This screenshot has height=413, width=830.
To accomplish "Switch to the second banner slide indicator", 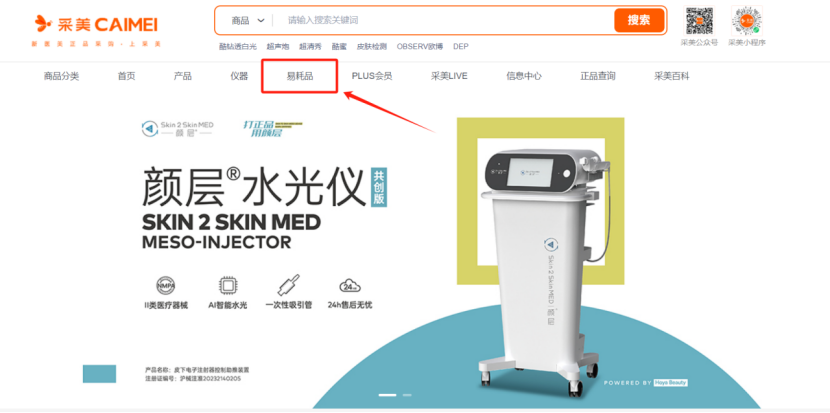I will click(x=407, y=395).
